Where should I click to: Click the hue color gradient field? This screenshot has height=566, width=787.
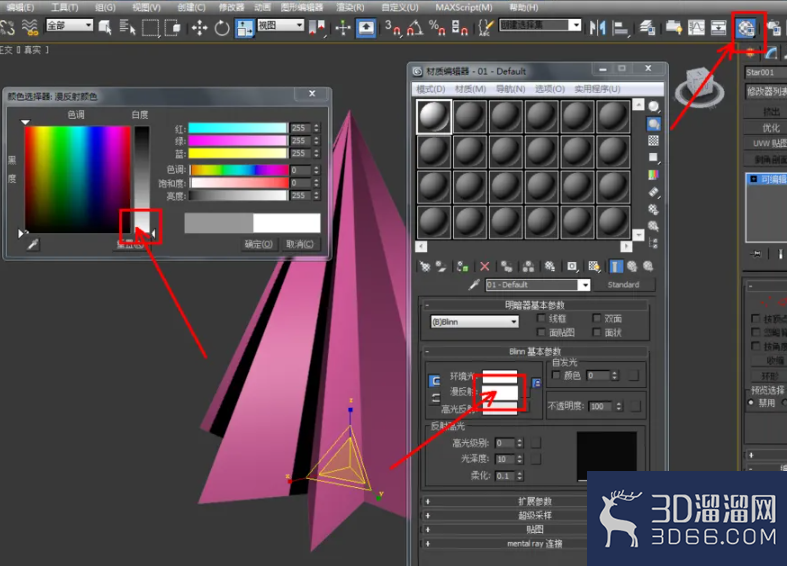(78, 179)
